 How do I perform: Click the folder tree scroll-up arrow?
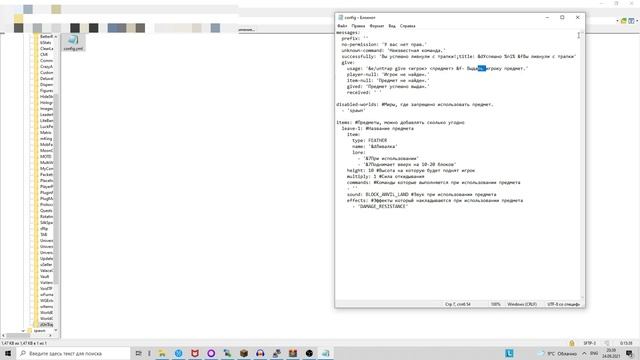pyautogui.click(x=56, y=37)
